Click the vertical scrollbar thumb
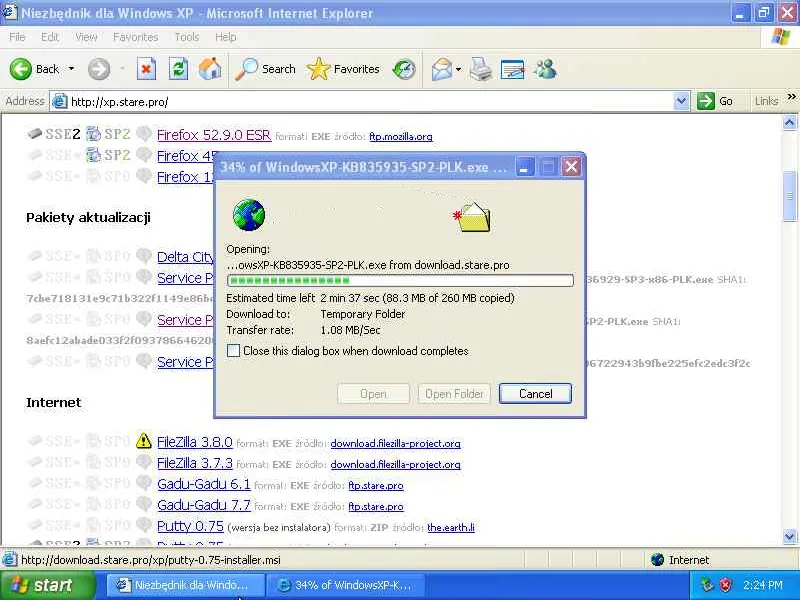The width and height of the screenshot is (800, 600). pos(789,196)
